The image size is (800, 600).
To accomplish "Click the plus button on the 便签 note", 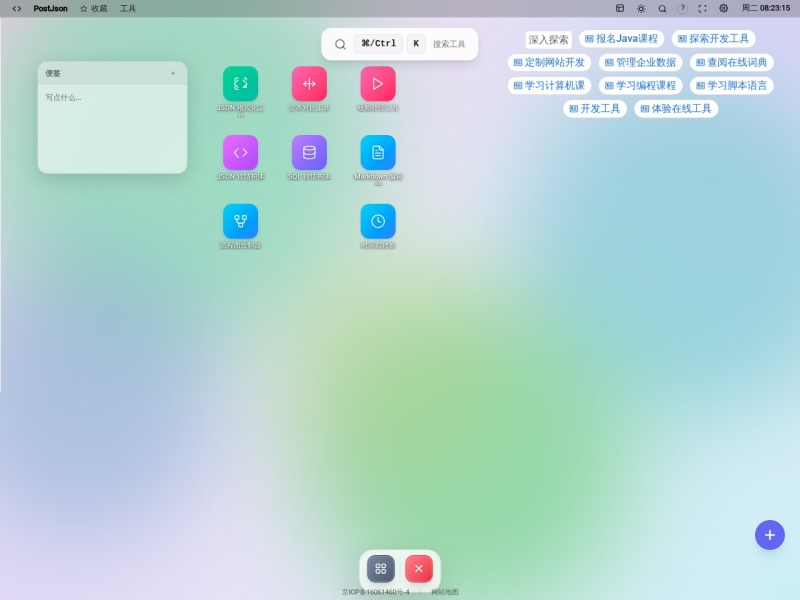I will [x=173, y=73].
